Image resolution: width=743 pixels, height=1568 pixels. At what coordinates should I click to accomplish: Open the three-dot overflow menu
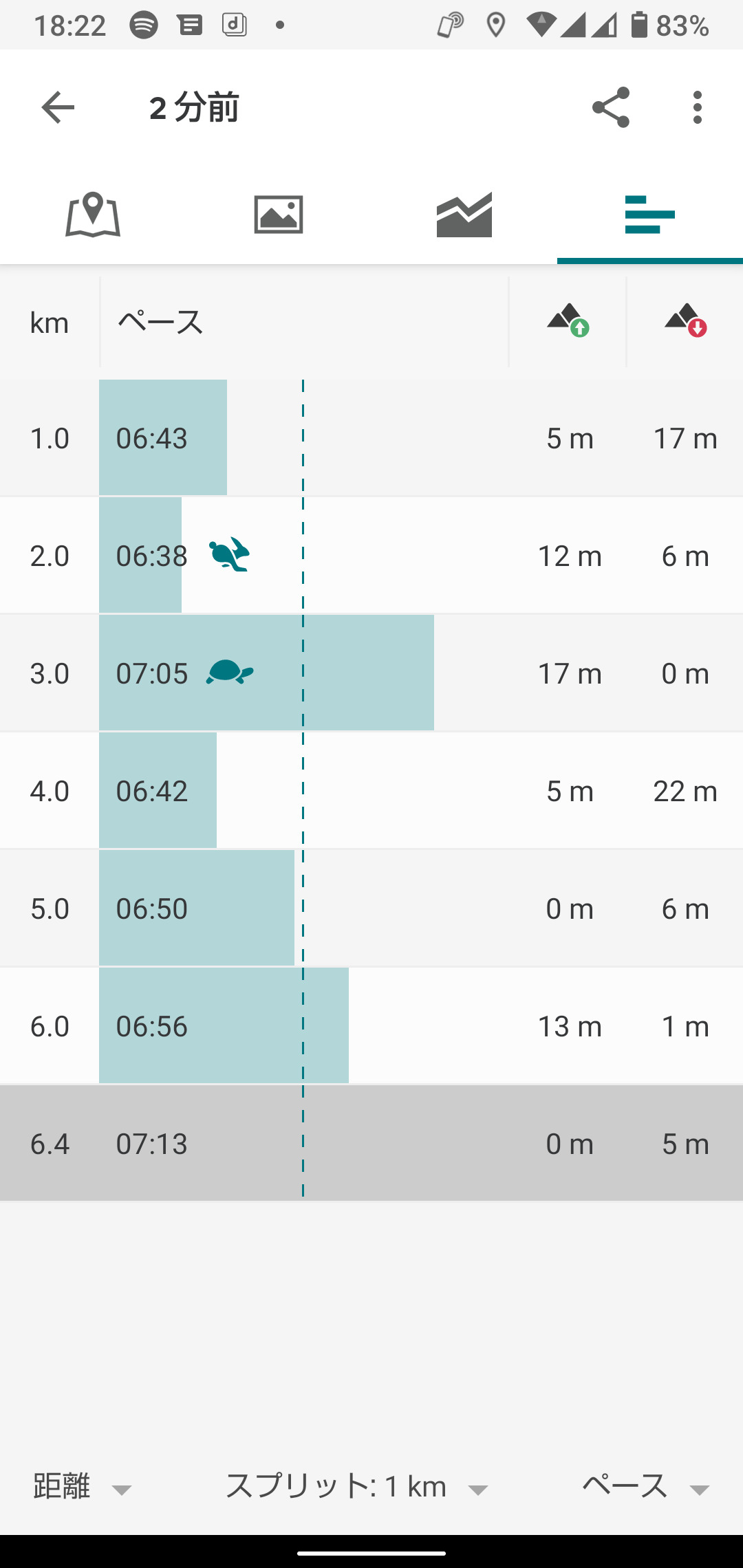pos(698,107)
